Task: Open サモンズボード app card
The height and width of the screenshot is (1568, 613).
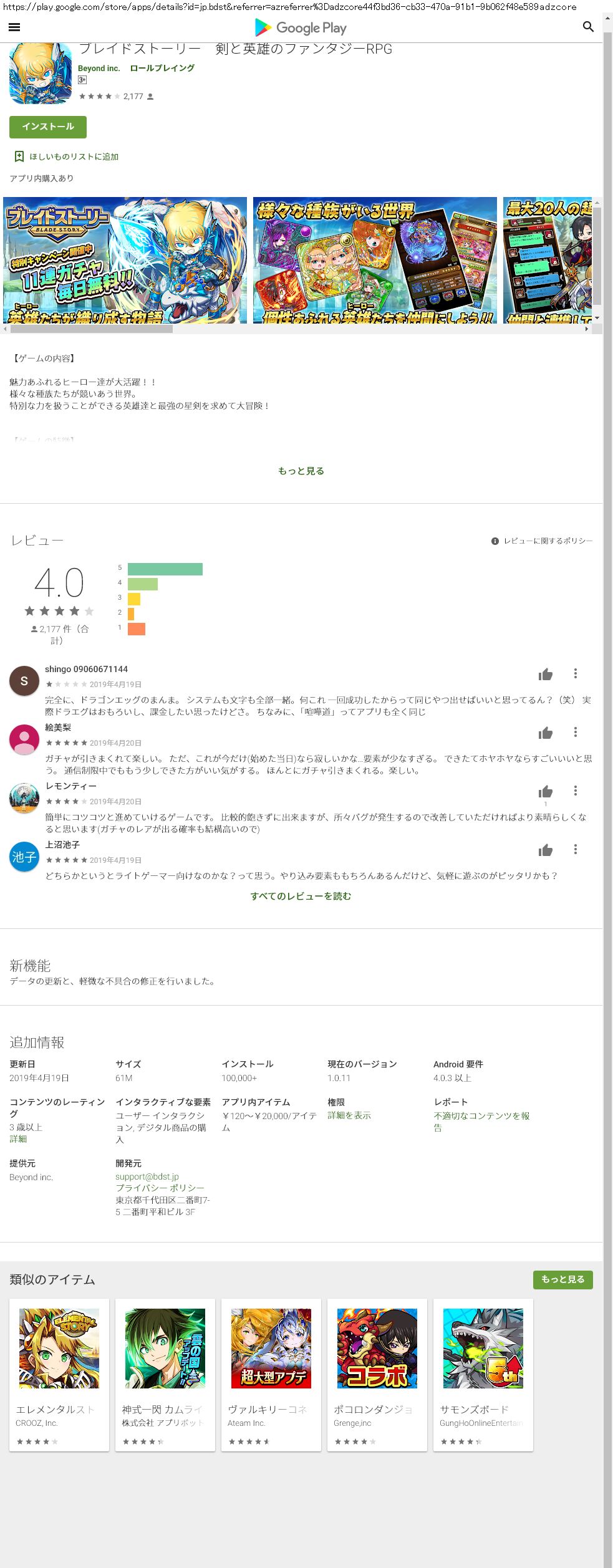Action: pyautogui.click(x=483, y=1375)
